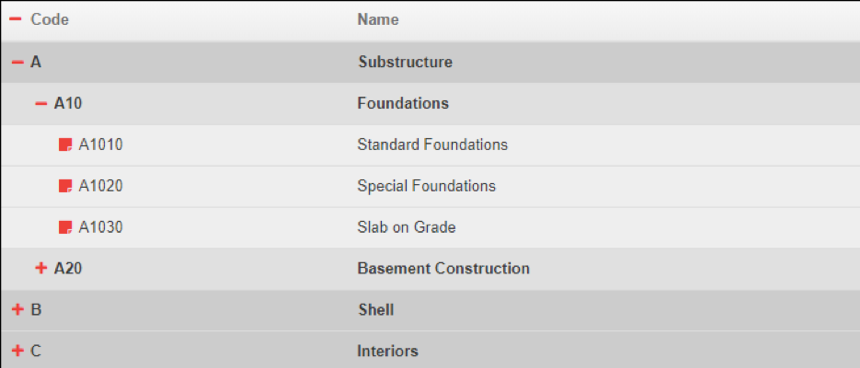Click the red note icon beside A1030

coord(65,227)
